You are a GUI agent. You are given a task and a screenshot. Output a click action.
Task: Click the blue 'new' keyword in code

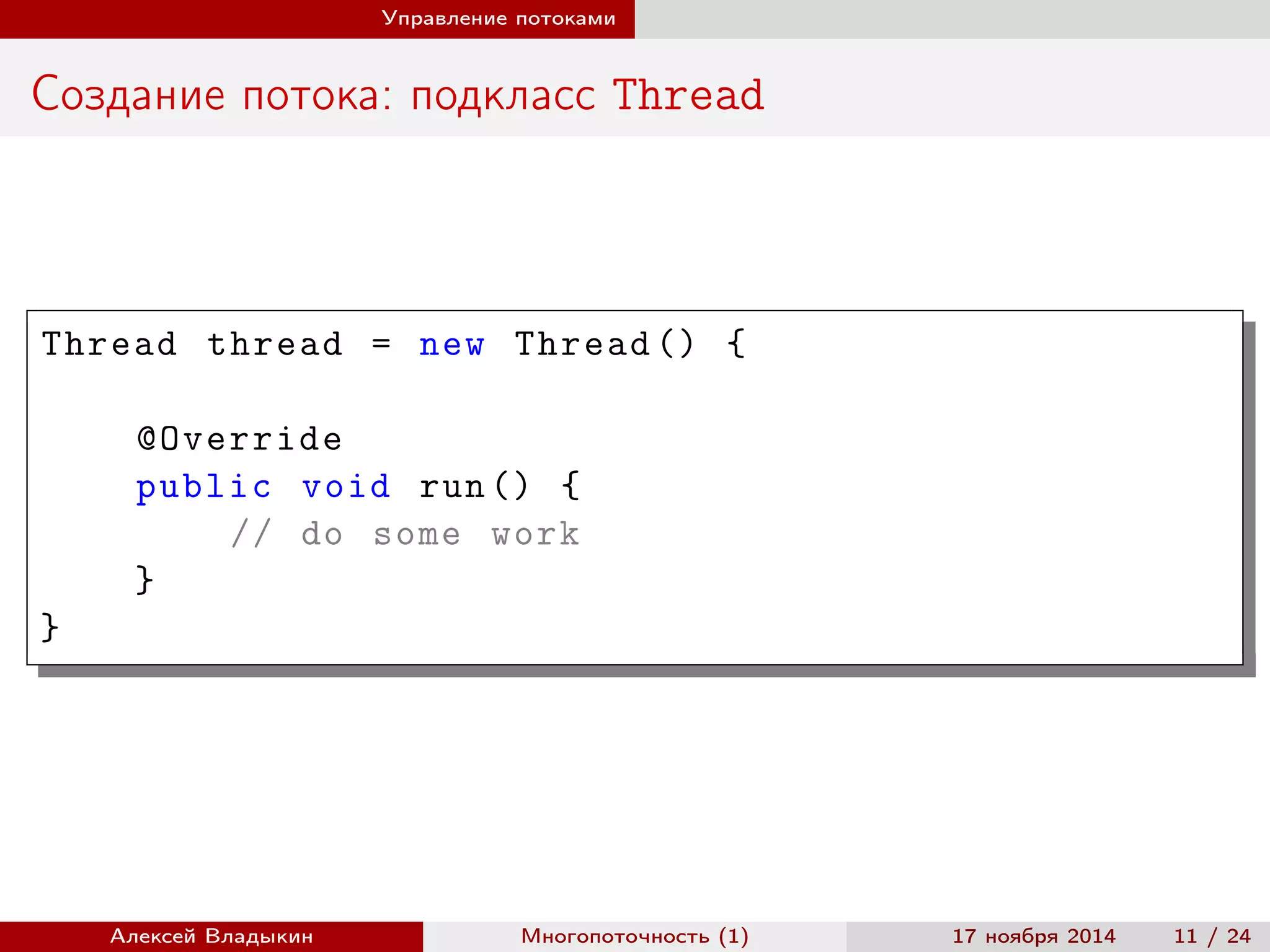451,345
